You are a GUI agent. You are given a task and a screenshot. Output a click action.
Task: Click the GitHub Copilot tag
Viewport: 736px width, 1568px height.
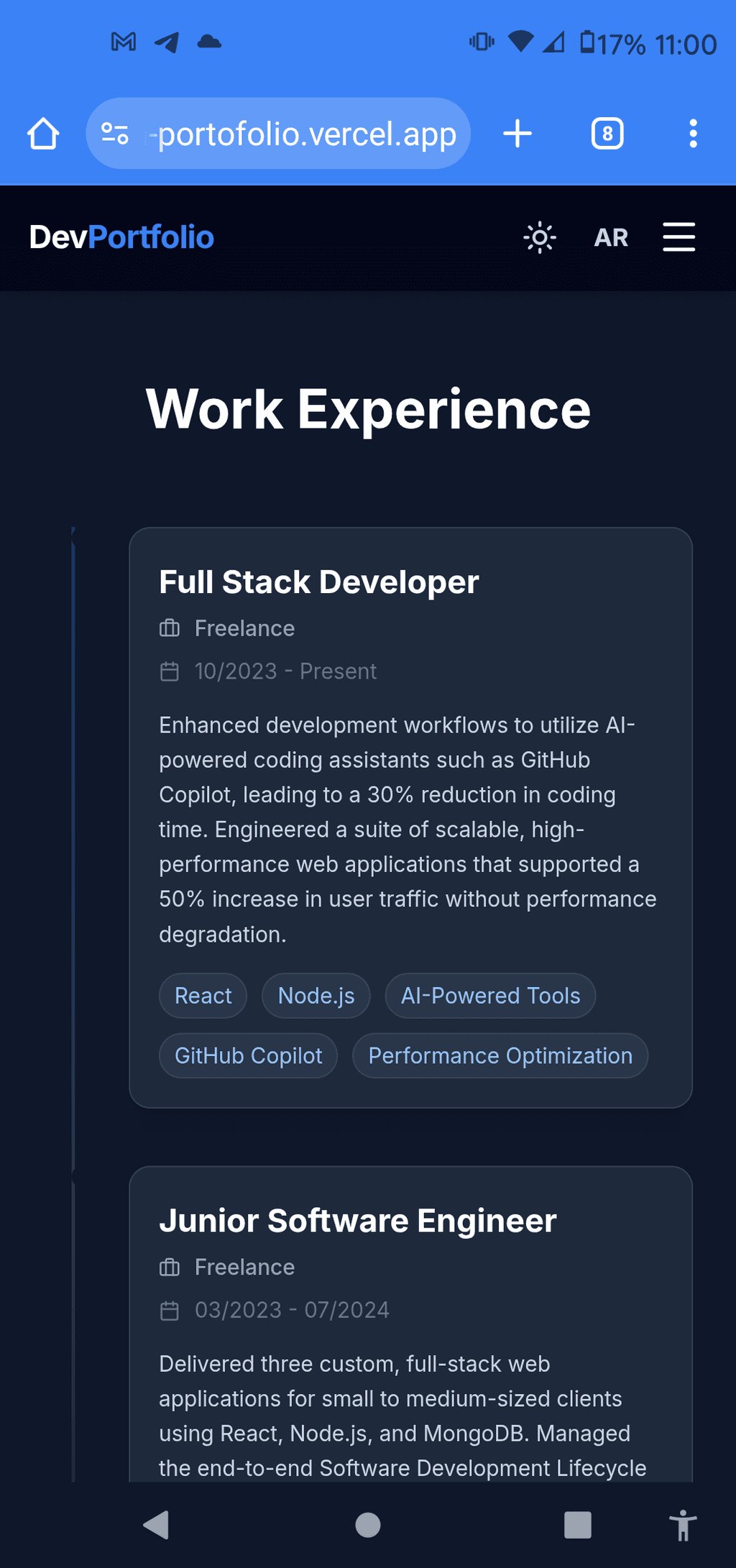pyautogui.click(x=248, y=1055)
